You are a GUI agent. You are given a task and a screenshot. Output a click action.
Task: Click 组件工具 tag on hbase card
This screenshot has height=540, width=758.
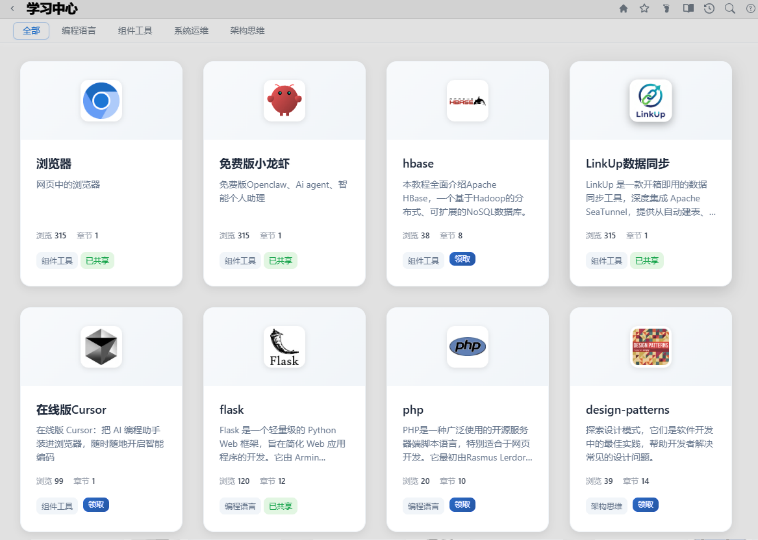pyautogui.click(x=423, y=261)
